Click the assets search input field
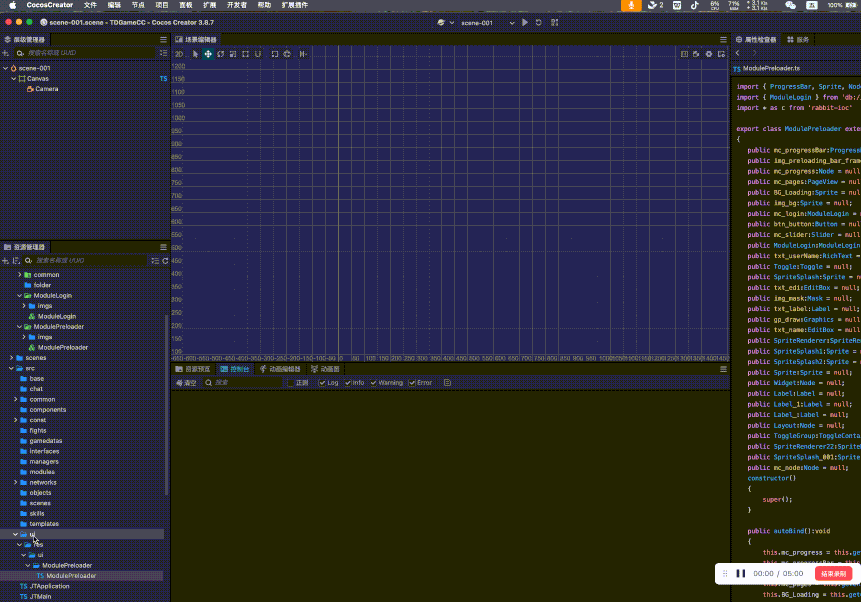The image size is (861, 602). click(x=86, y=260)
